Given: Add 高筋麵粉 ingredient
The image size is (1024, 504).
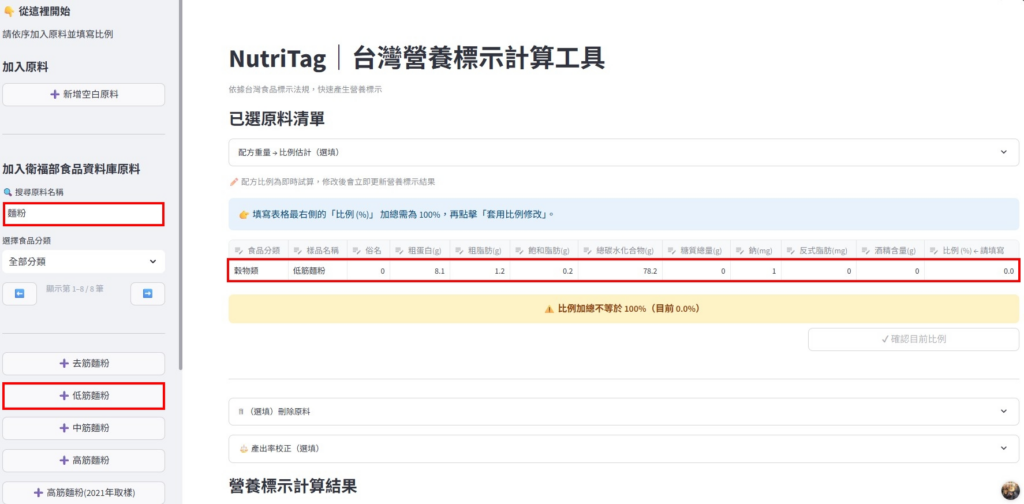Looking at the screenshot, I should tap(84, 460).
